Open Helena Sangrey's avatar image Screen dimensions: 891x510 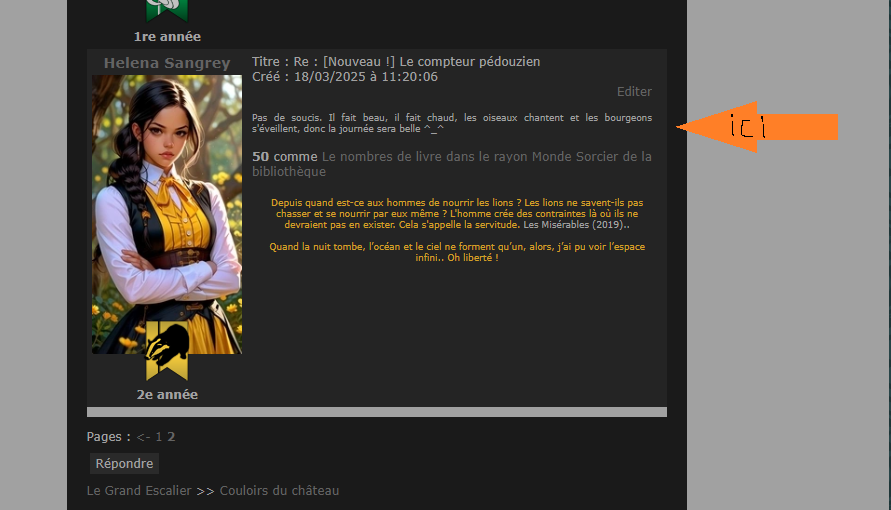pos(167,215)
